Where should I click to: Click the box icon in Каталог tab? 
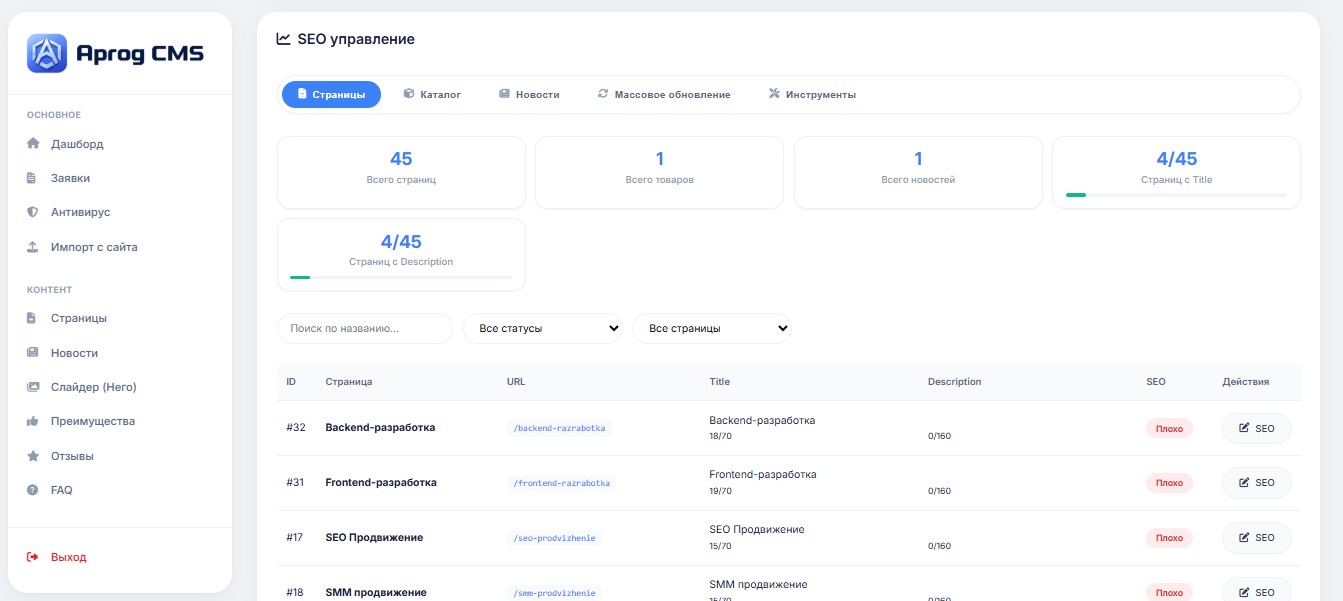coord(409,94)
